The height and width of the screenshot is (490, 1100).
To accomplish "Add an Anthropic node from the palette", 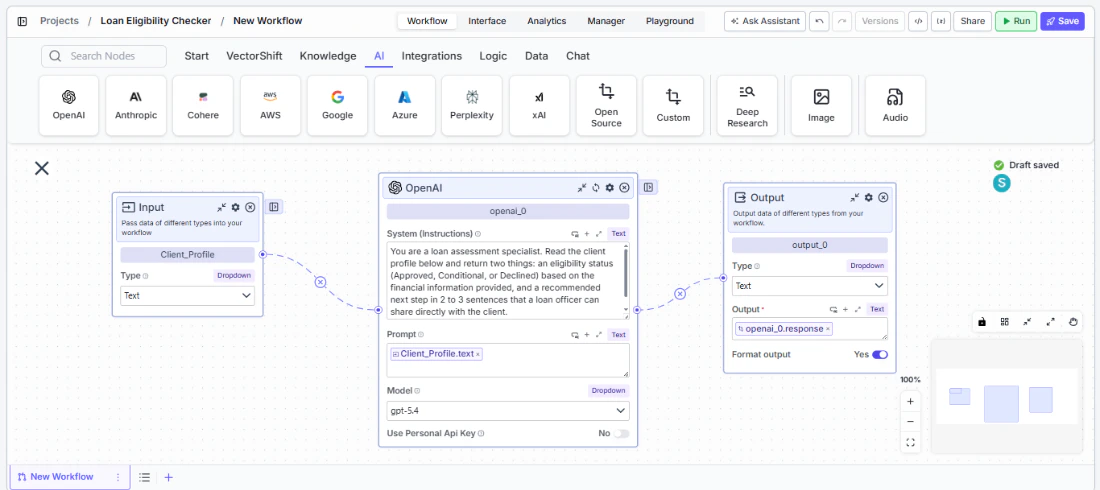I will coord(136,105).
